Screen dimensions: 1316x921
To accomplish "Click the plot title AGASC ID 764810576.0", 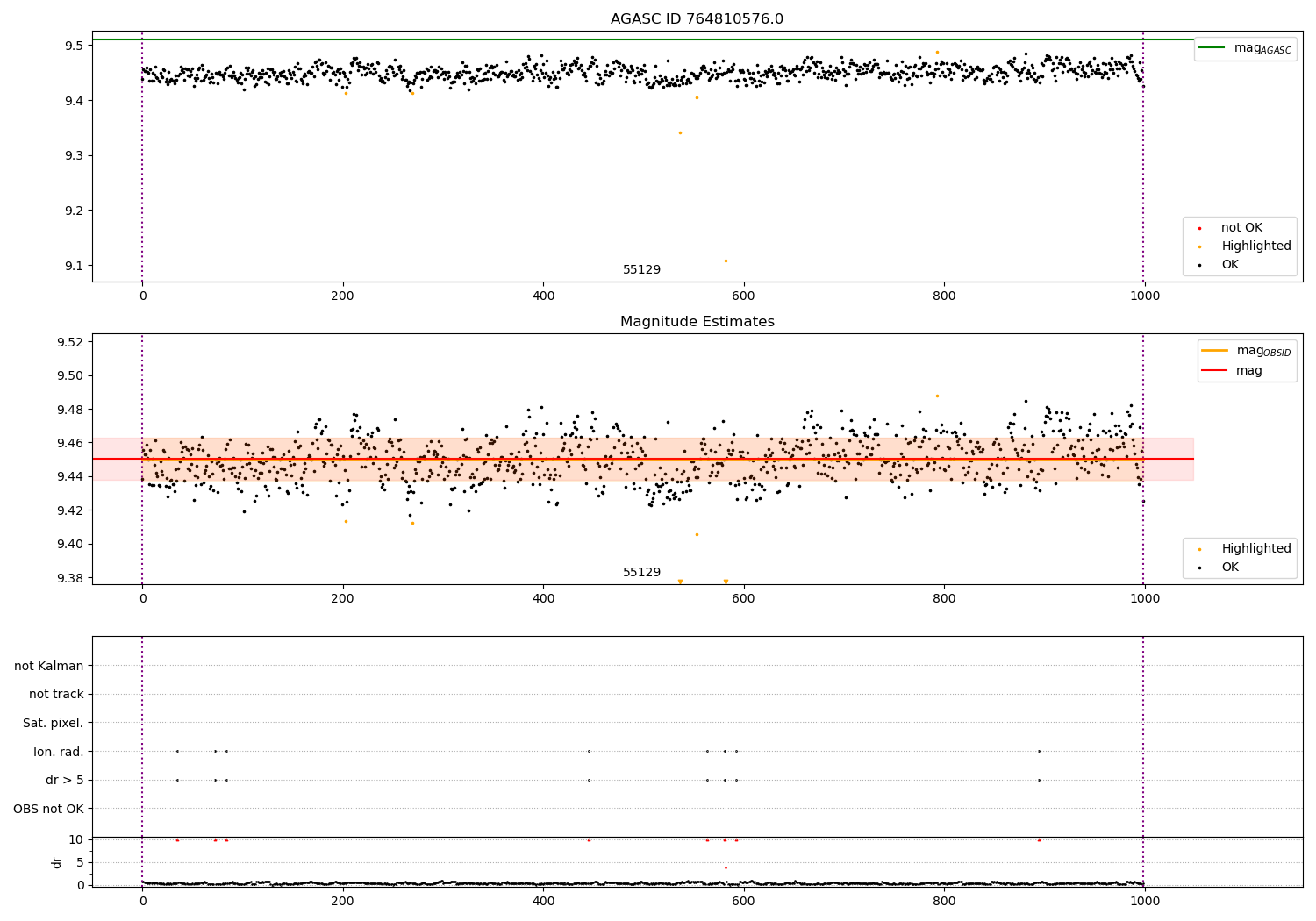I will [697, 19].
